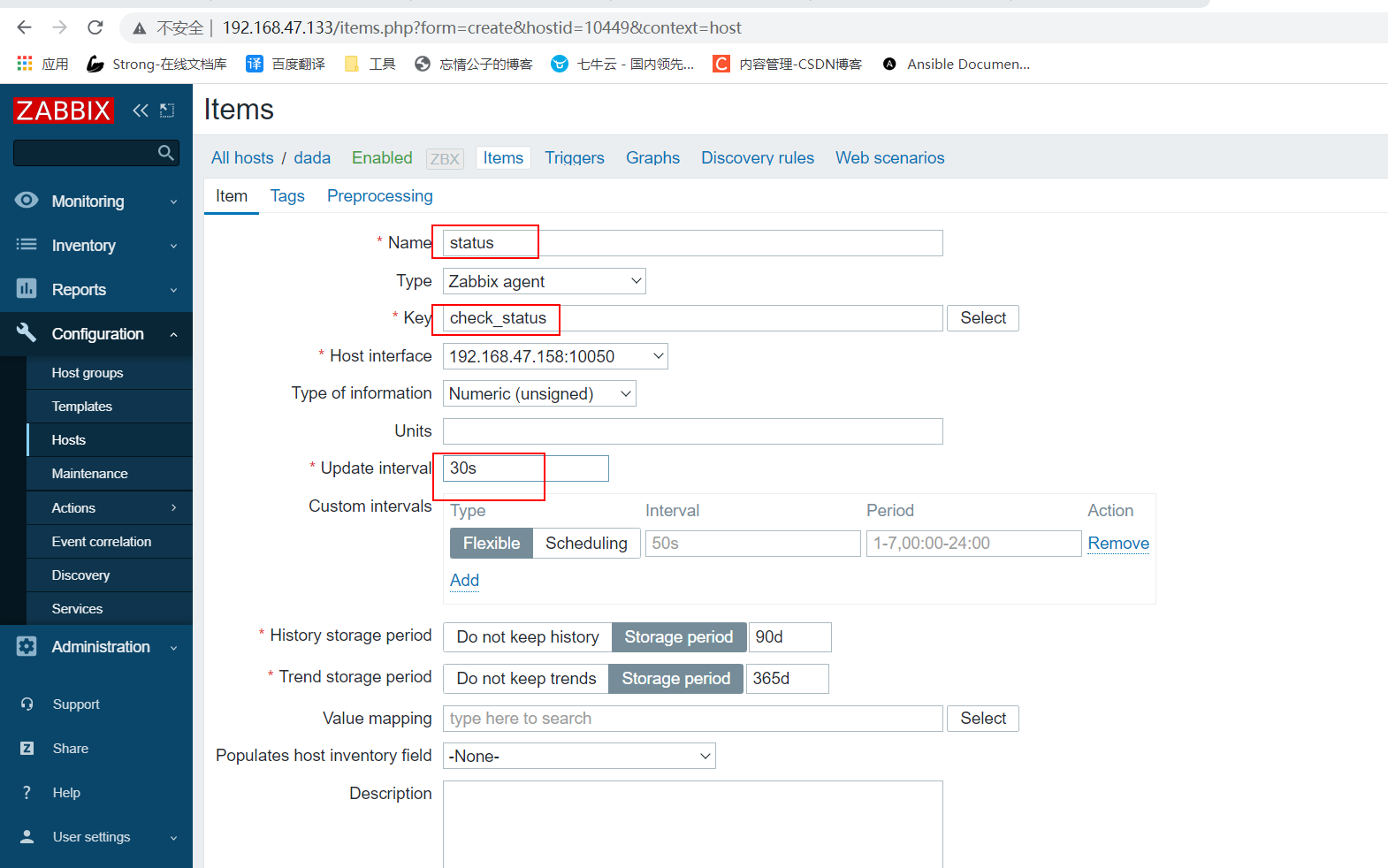Screen dimensions: 1388x868
Task: Collapse the Configuration menu chevron
Action: [173, 334]
